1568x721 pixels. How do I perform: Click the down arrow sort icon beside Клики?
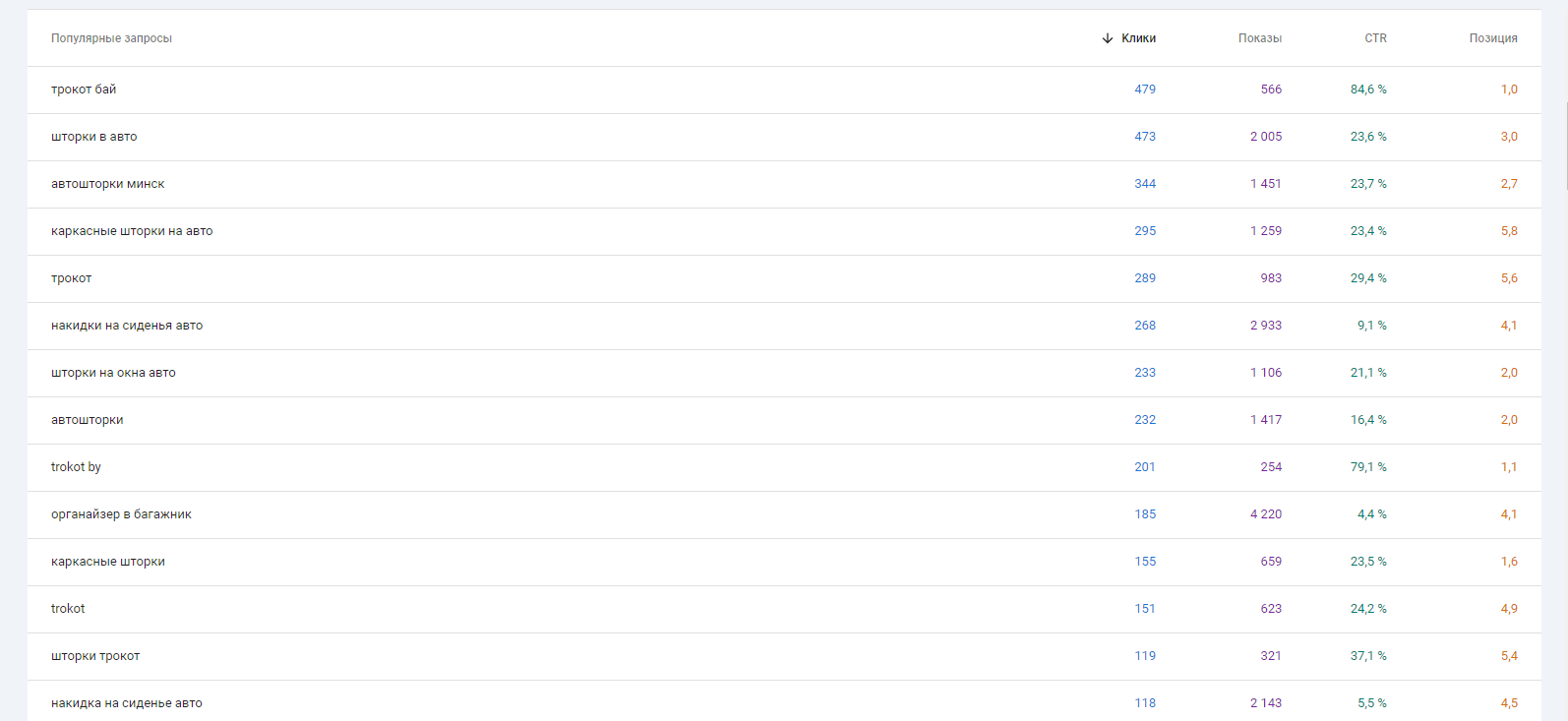click(1108, 38)
